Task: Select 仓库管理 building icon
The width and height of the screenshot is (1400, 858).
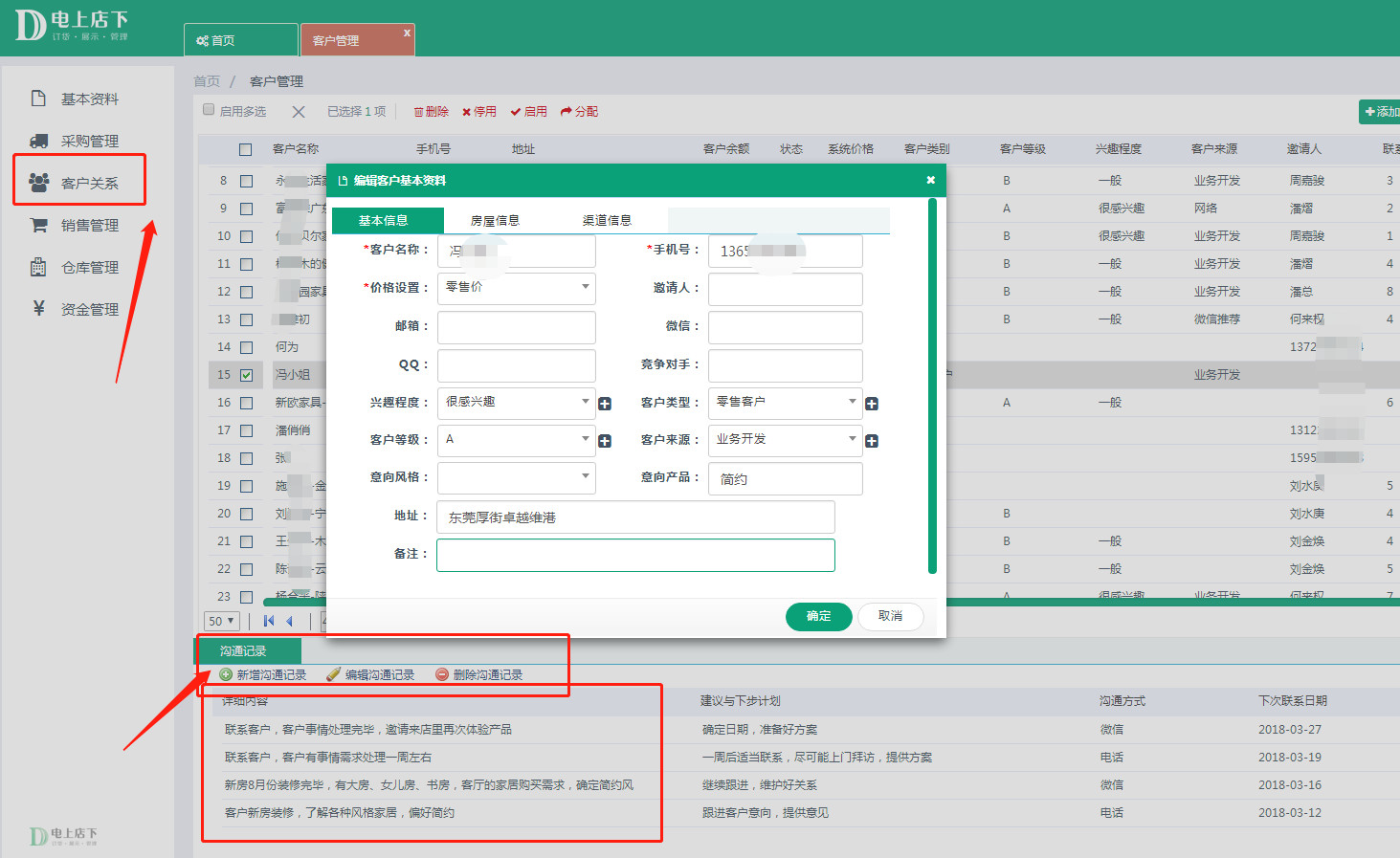Action: click(38, 267)
